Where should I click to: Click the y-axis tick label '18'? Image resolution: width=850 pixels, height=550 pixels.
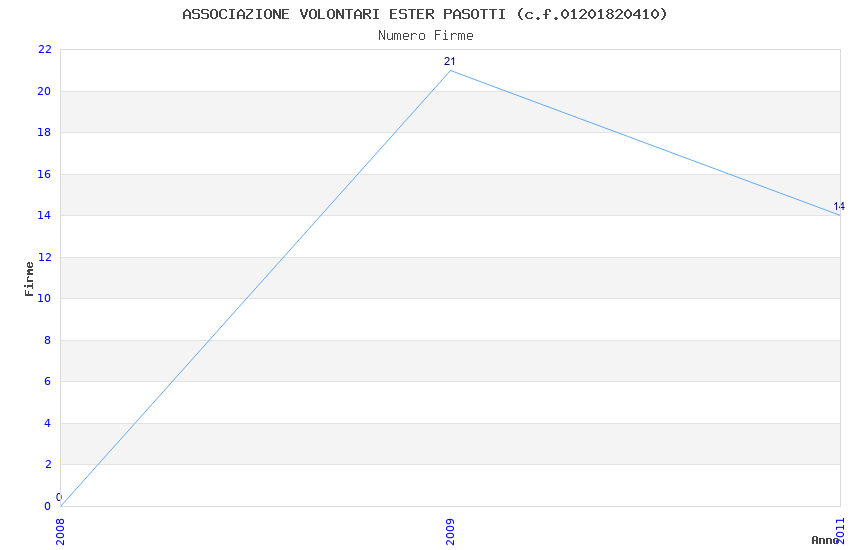[44, 132]
